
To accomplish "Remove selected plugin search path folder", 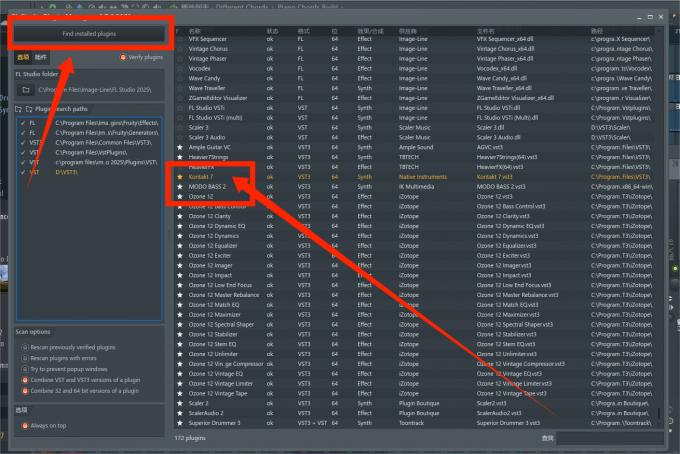I will pos(29,109).
